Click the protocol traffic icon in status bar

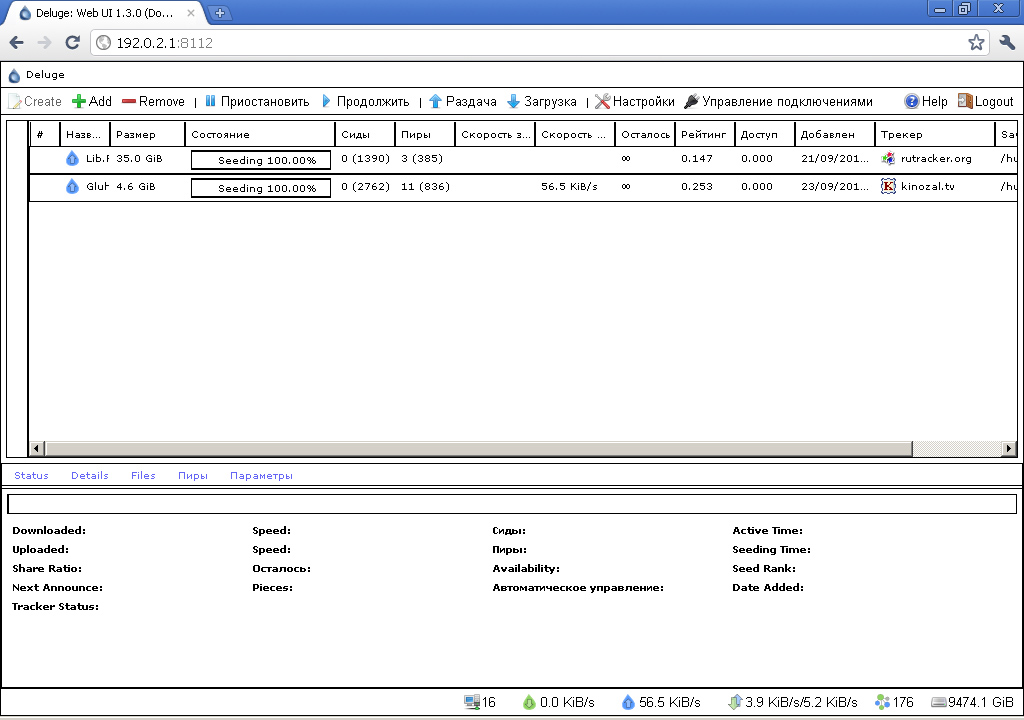(735, 702)
